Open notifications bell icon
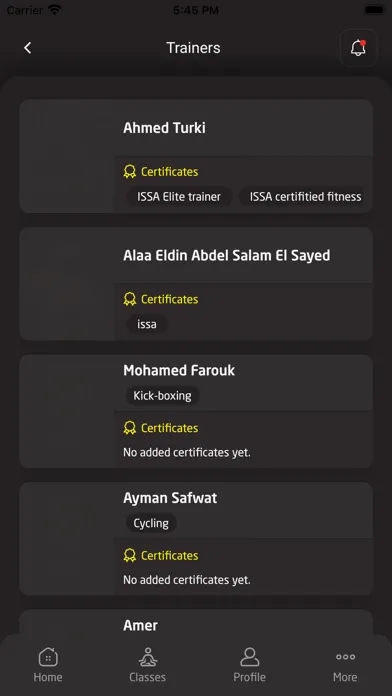The image size is (392, 696). coord(358,48)
